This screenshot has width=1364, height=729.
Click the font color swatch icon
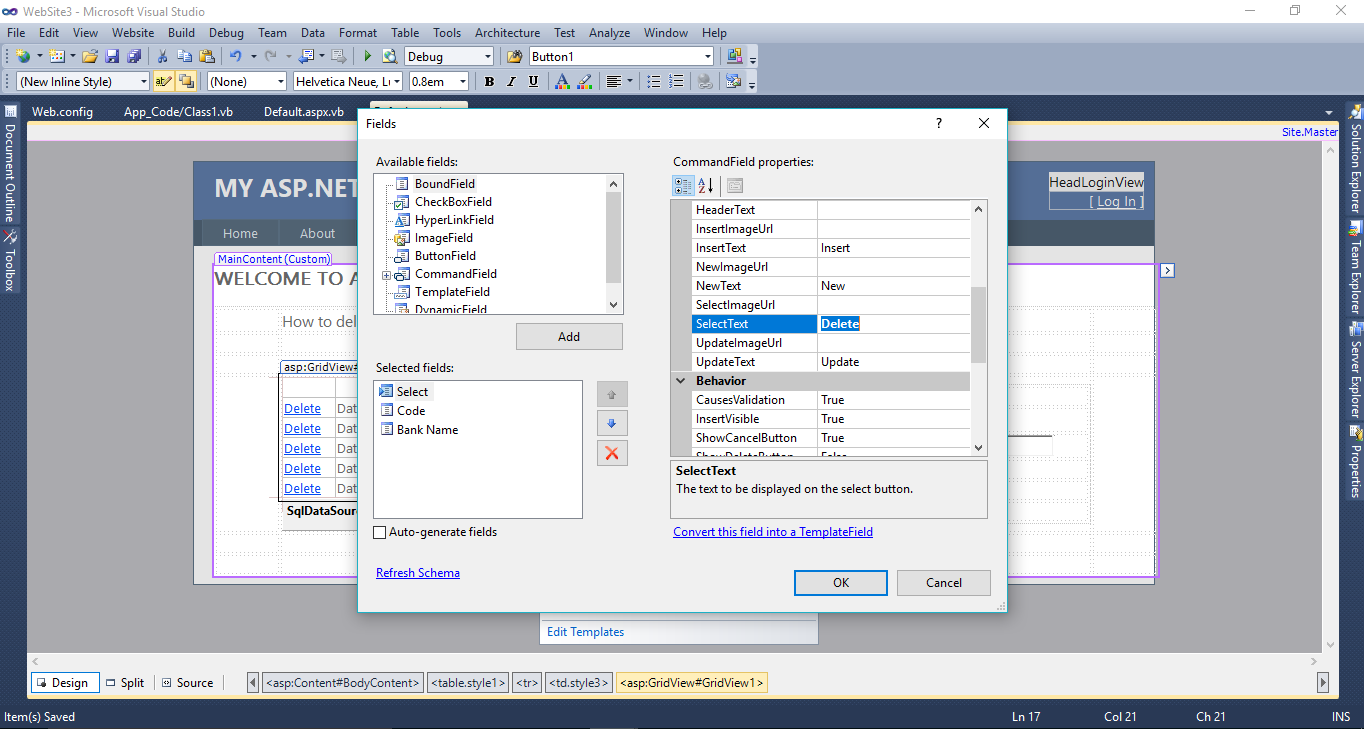pyautogui.click(x=563, y=81)
